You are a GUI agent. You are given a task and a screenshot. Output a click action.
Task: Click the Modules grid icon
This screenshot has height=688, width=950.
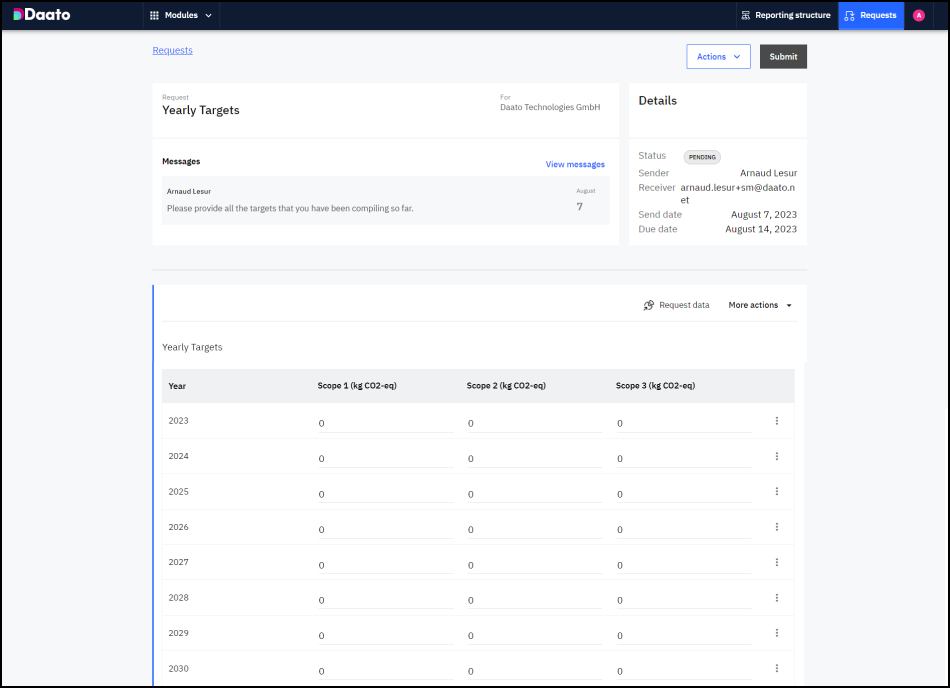(154, 15)
